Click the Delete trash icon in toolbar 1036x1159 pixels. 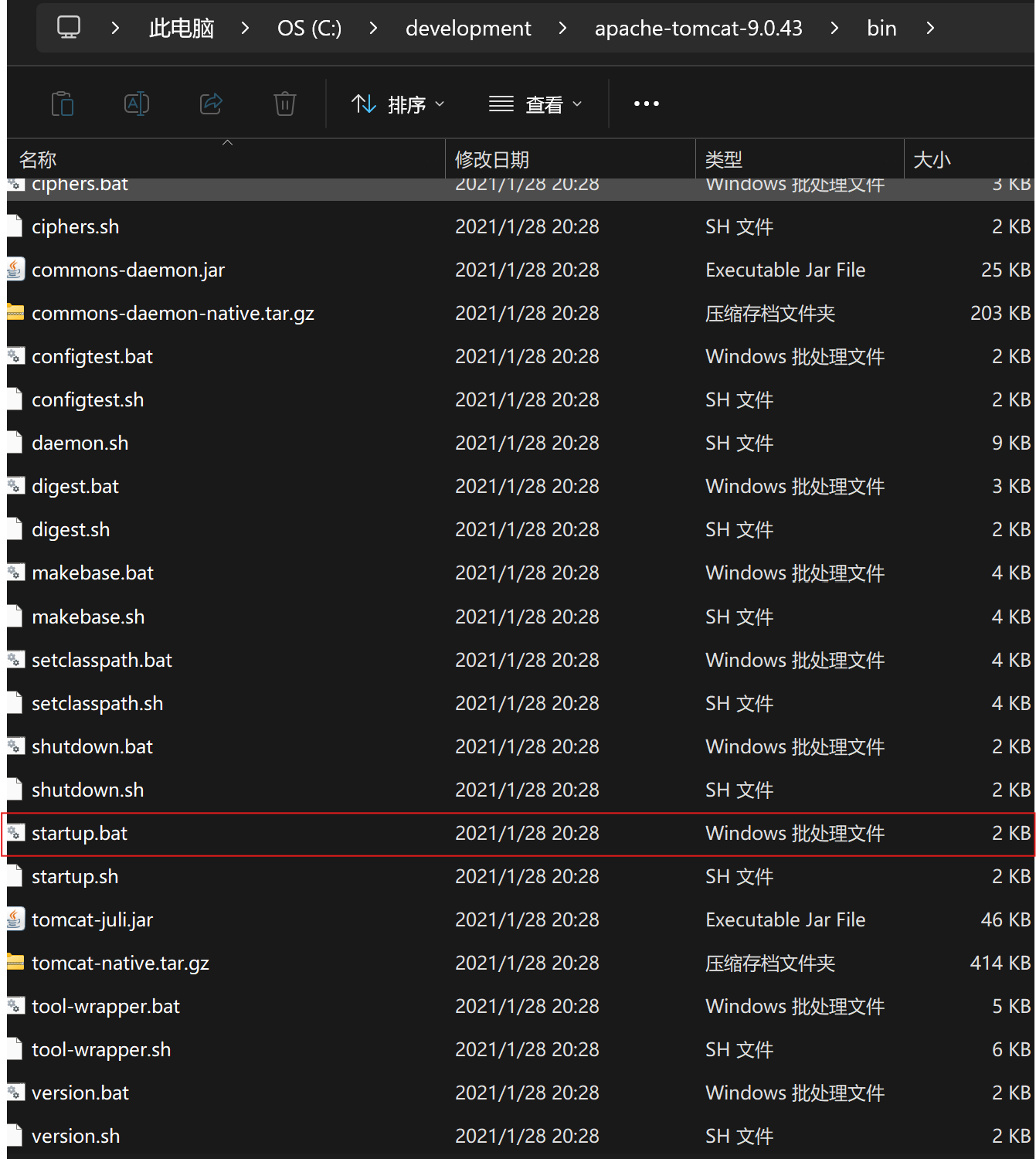[x=285, y=104]
